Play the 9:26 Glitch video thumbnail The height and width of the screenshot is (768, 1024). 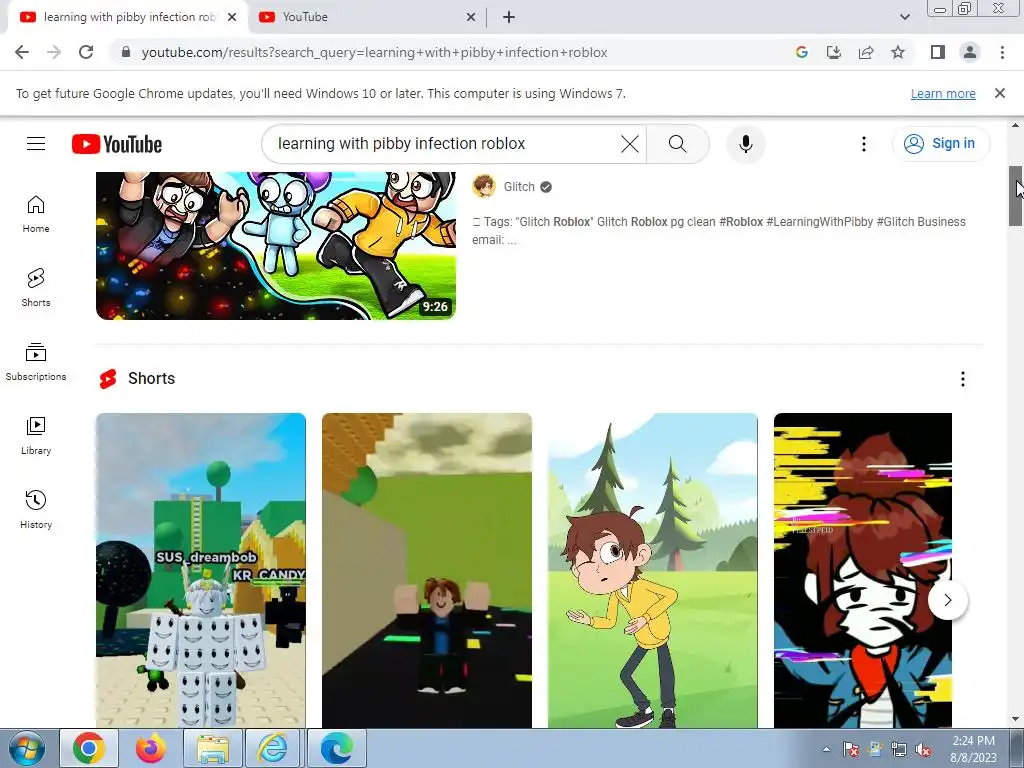(276, 246)
